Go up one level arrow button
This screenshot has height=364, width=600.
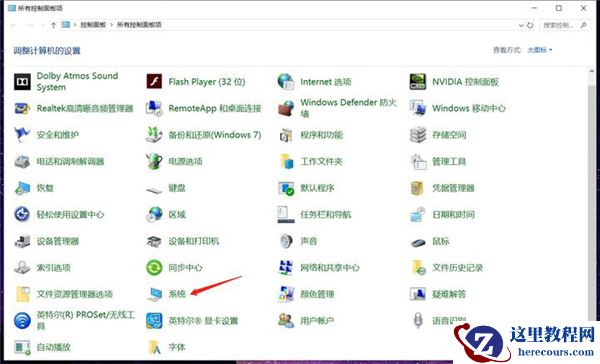click(x=54, y=25)
